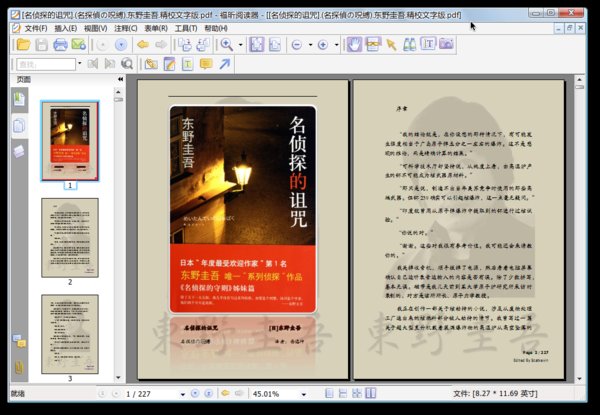Click the arrow annotation tool

click(x=224, y=64)
